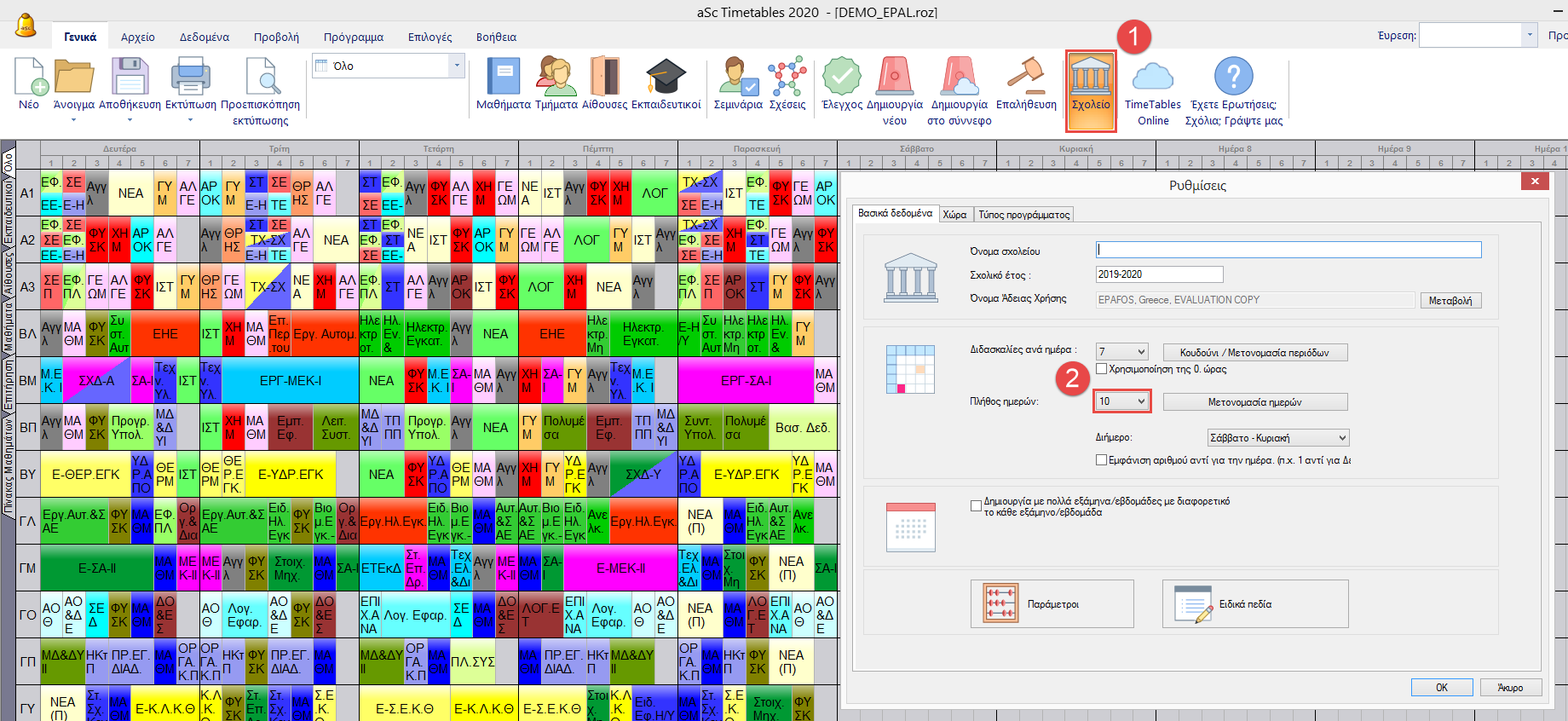Image resolution: width=1568 pixels, height=721 pixels.
Task: Click the Όνομα σχολείου text field
Action: 1288,250
